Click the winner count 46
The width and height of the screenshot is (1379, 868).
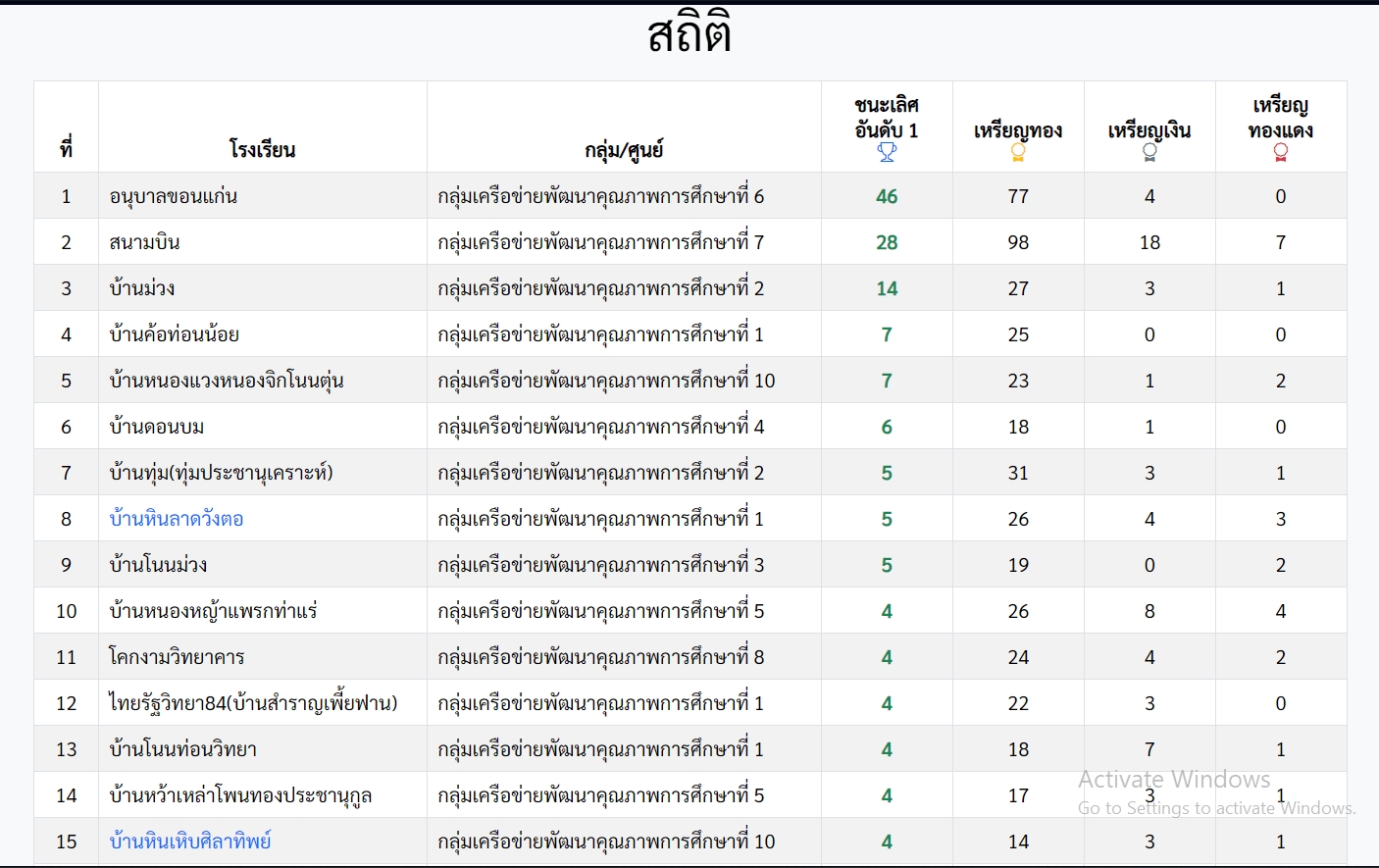coord(887,196)
